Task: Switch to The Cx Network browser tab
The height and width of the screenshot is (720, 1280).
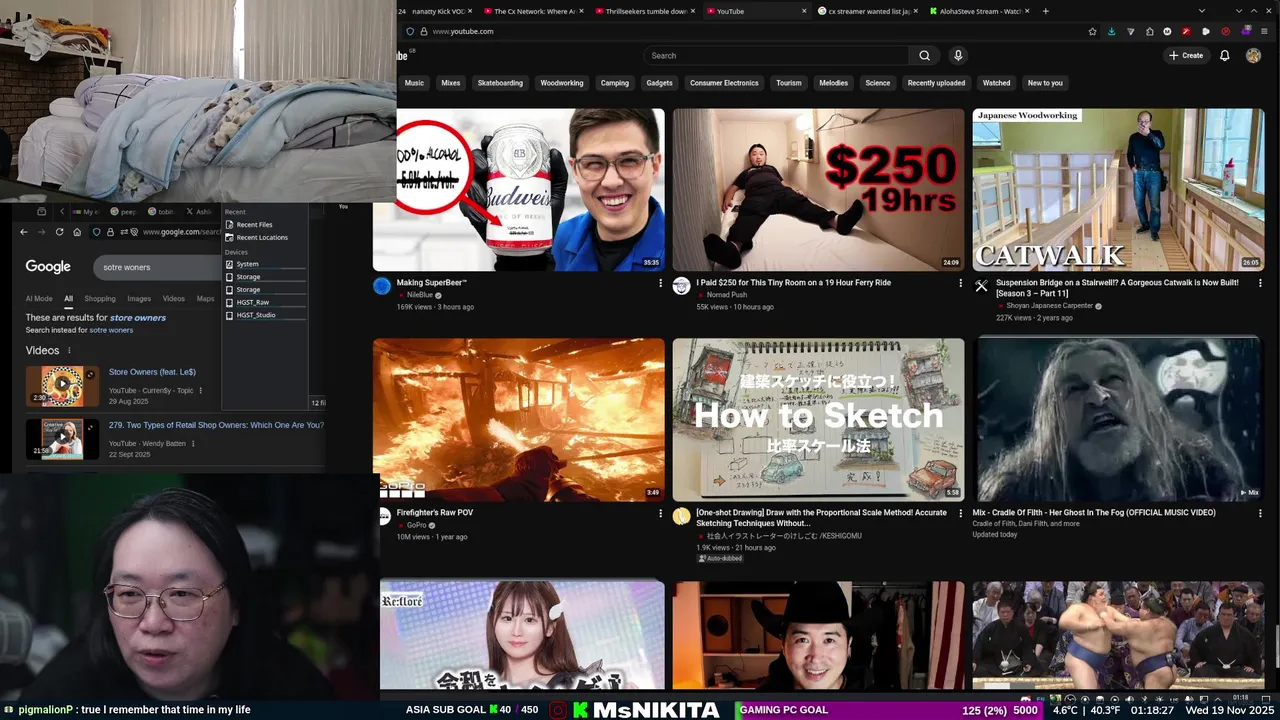Action: 535,11
